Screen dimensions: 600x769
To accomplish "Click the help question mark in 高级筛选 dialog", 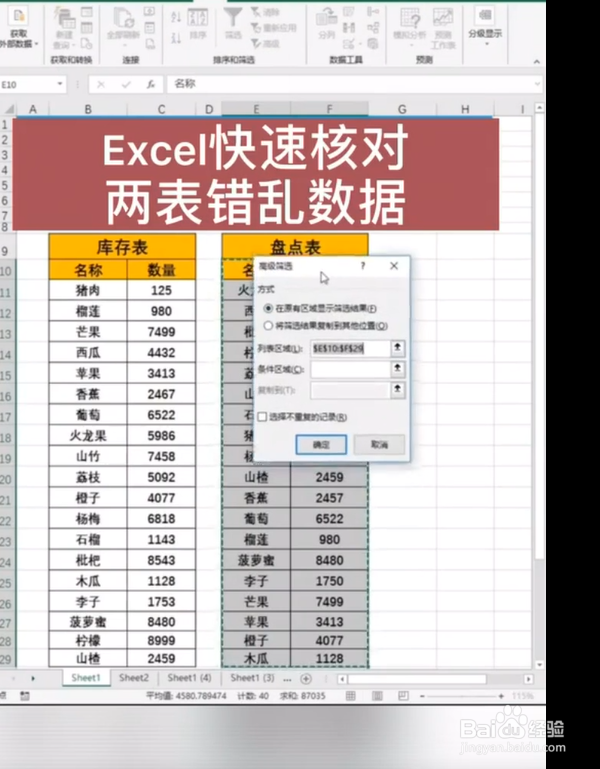I will 363,266.
